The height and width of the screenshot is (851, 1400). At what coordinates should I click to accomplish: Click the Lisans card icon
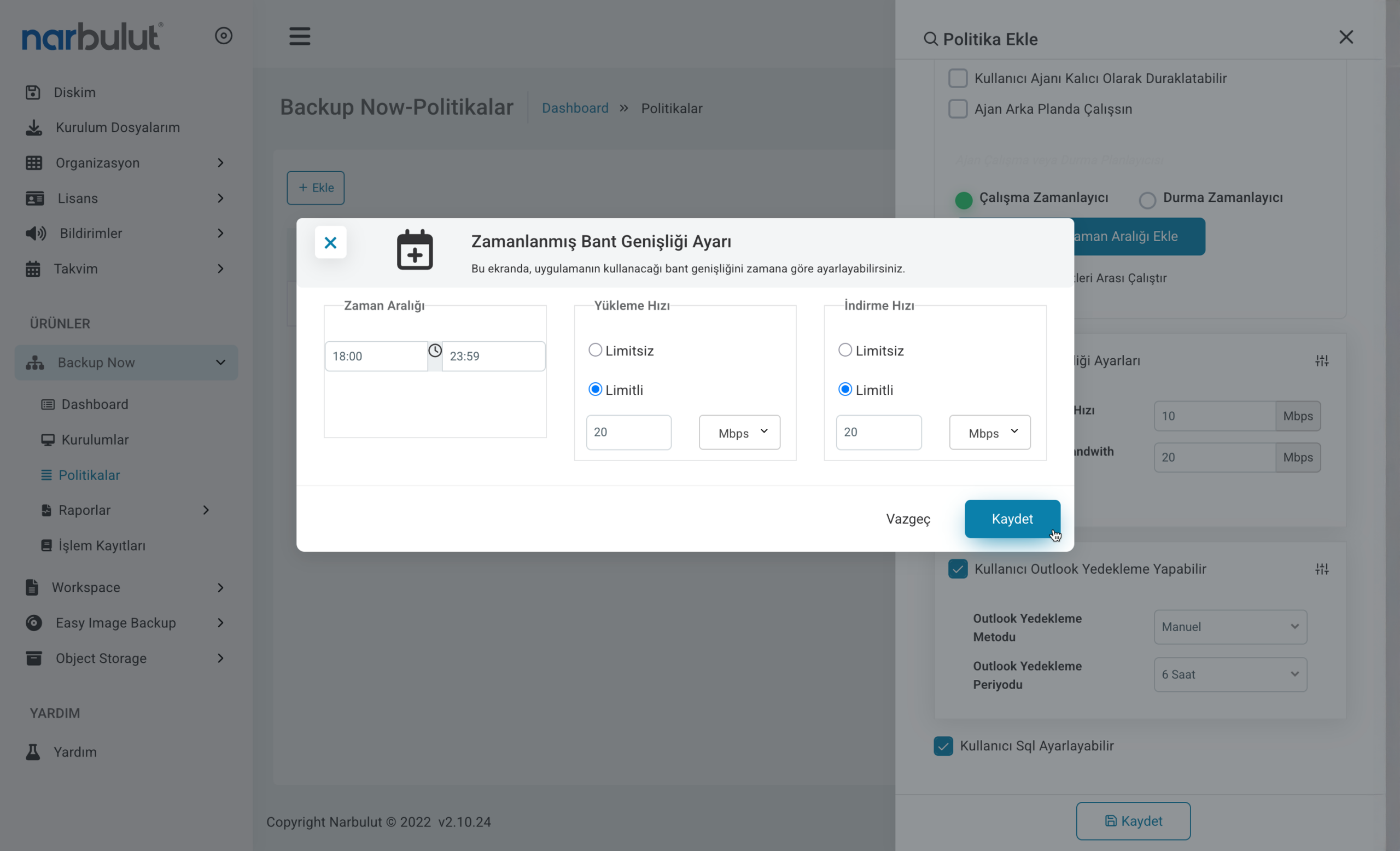tap(34, 199)
